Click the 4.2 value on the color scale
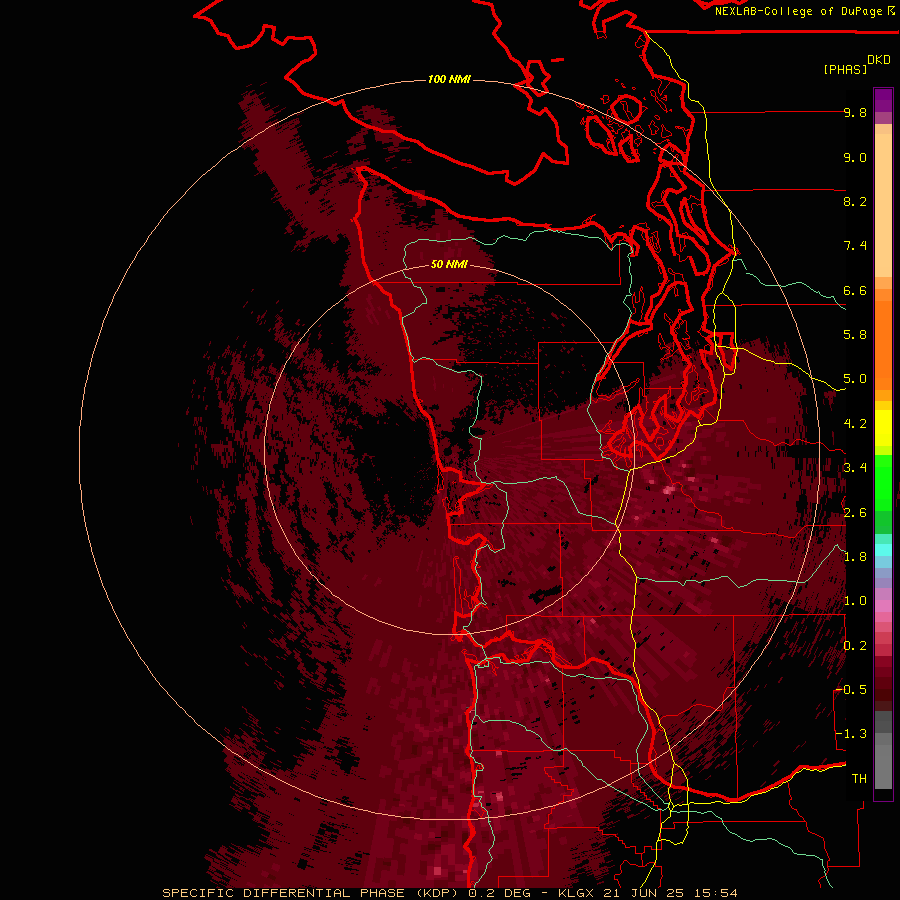The width and height of the screenshot is (900, 900). [855, 424]
